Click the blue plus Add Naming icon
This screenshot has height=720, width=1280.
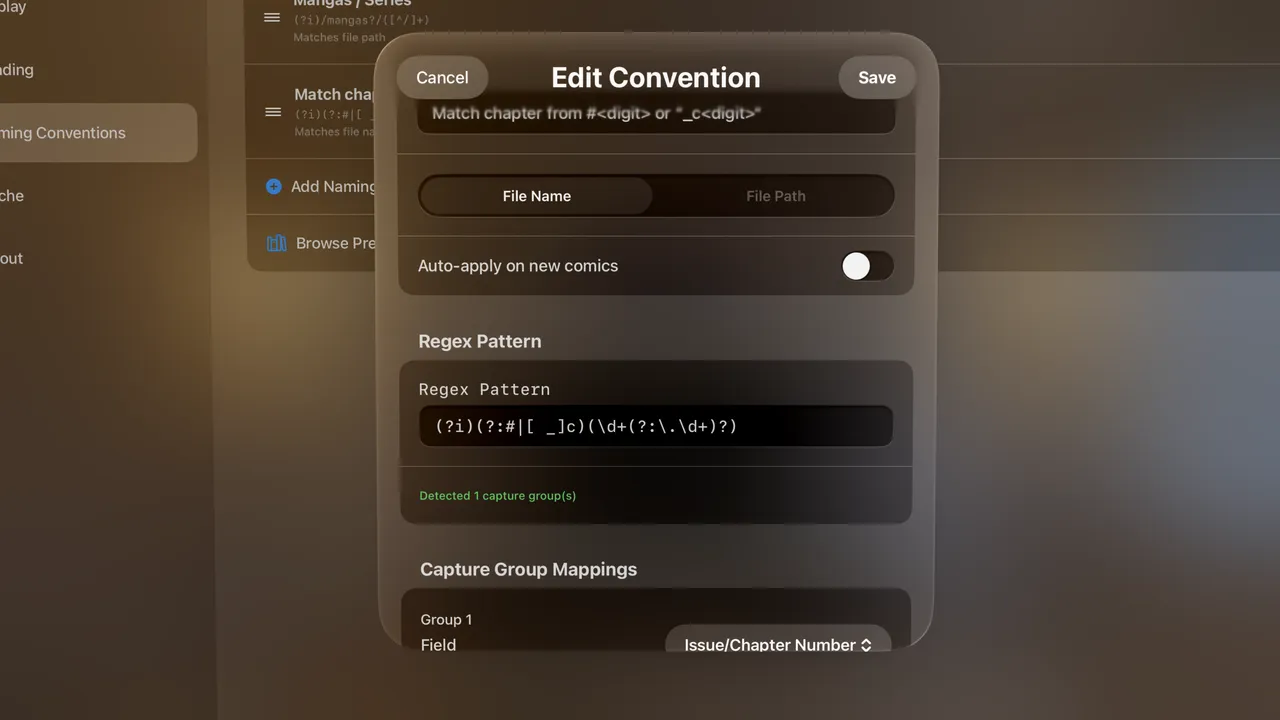coord(274,186)
